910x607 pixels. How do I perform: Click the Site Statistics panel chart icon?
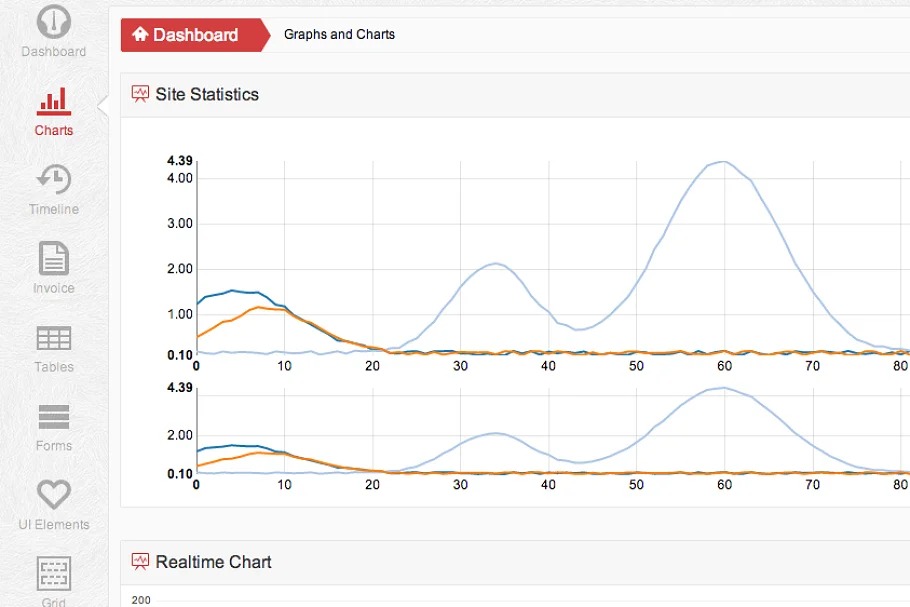(x=140, y=94)
